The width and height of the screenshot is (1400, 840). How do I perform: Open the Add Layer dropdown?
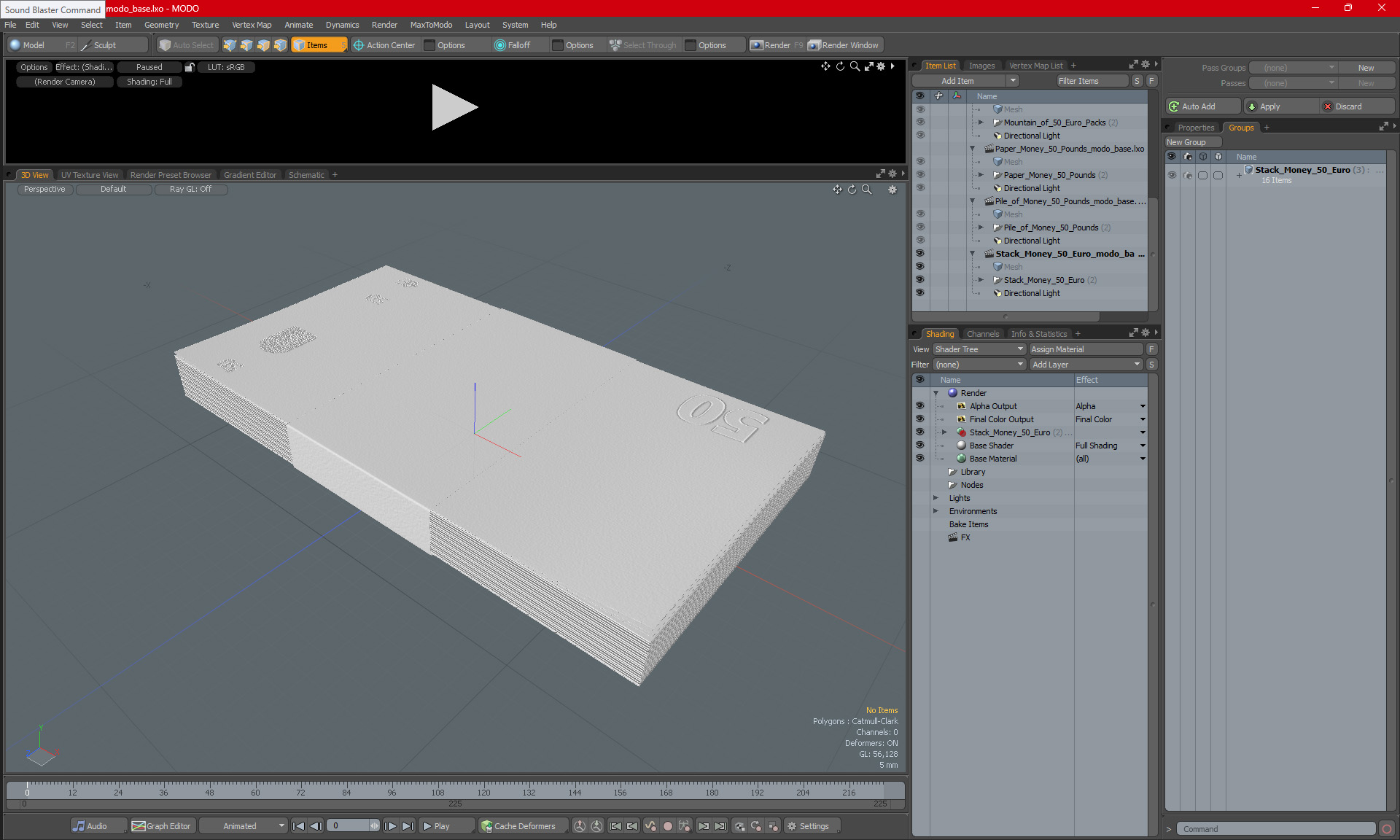tap(1085, 365)
